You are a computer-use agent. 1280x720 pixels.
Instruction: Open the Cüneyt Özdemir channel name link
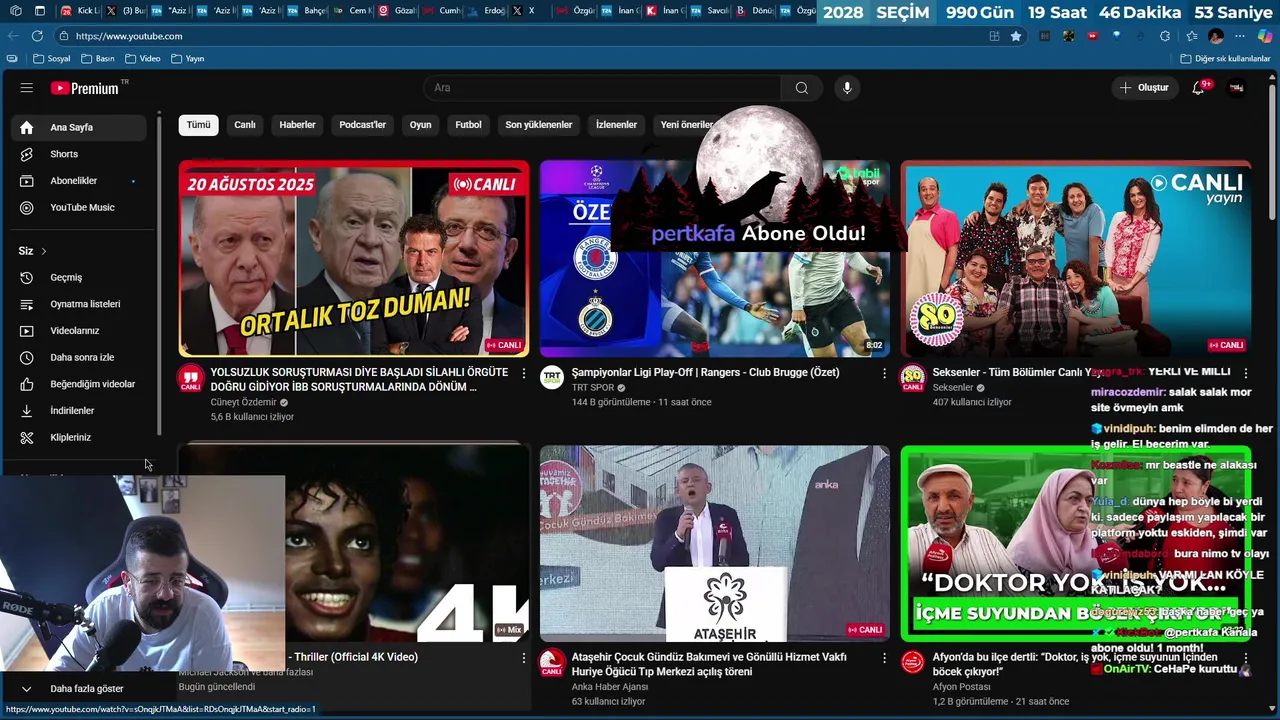pos(243,402)
